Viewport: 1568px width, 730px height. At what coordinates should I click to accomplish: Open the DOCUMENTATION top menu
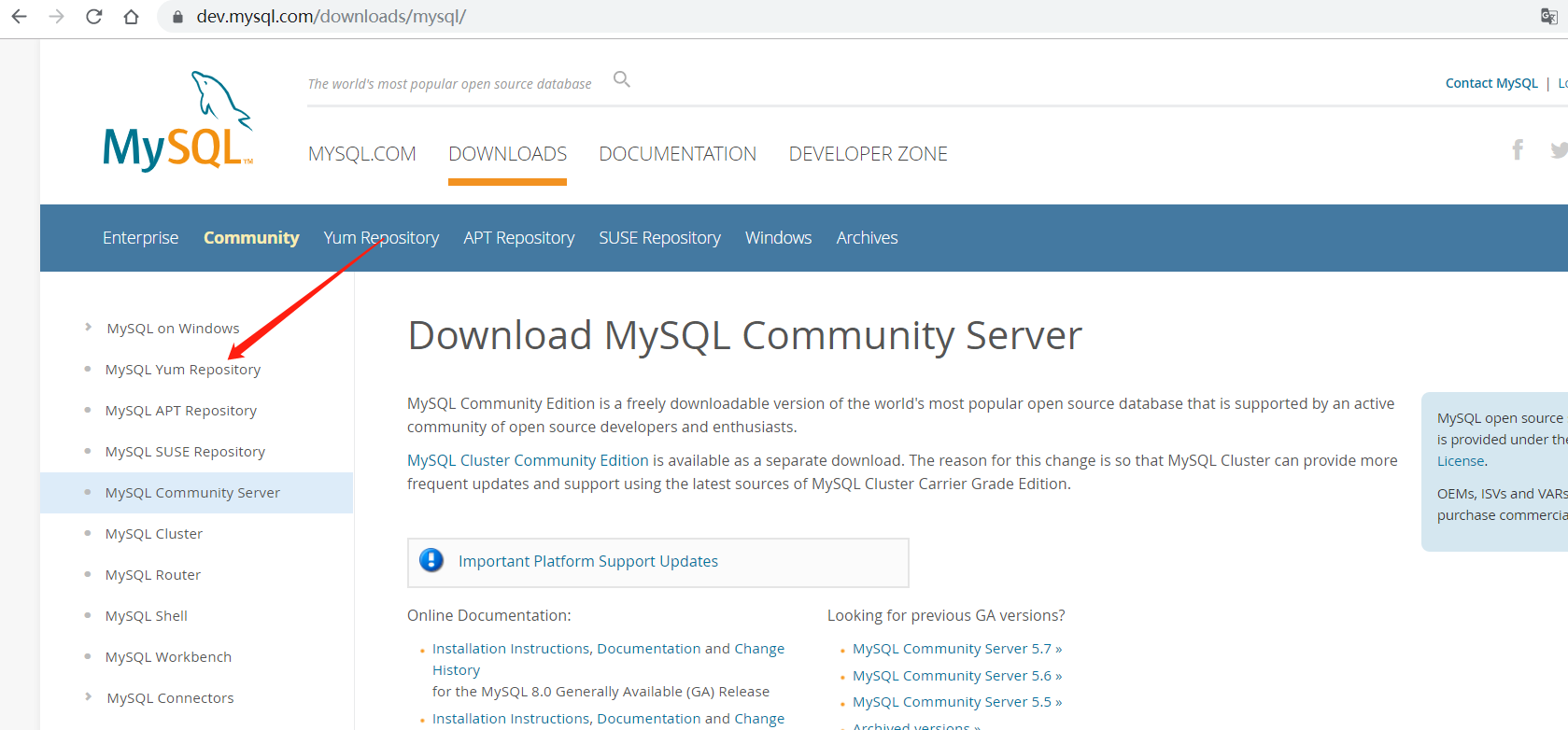coord(677,154)
